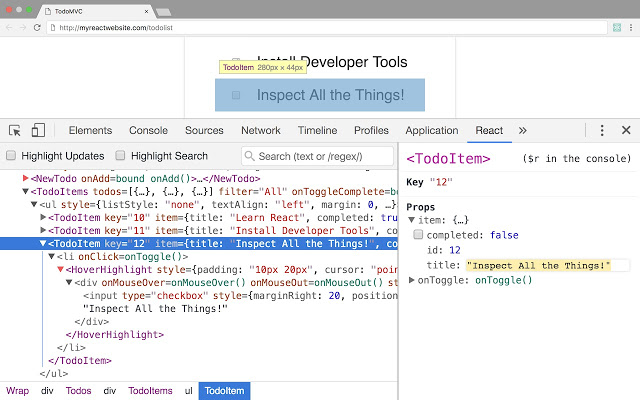Close the DevTools panel
Screen dimensions: 640x400
point(626,130)
